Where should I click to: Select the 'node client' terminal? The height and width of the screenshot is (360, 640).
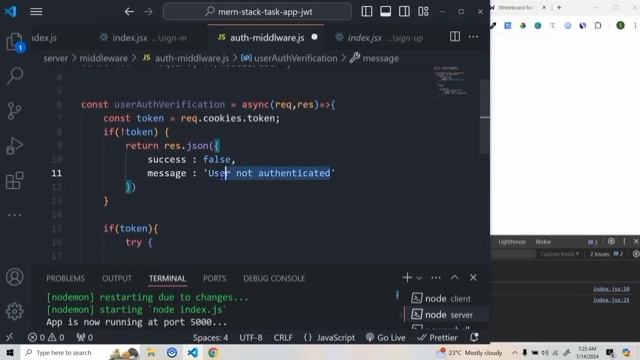click(441, 298)
